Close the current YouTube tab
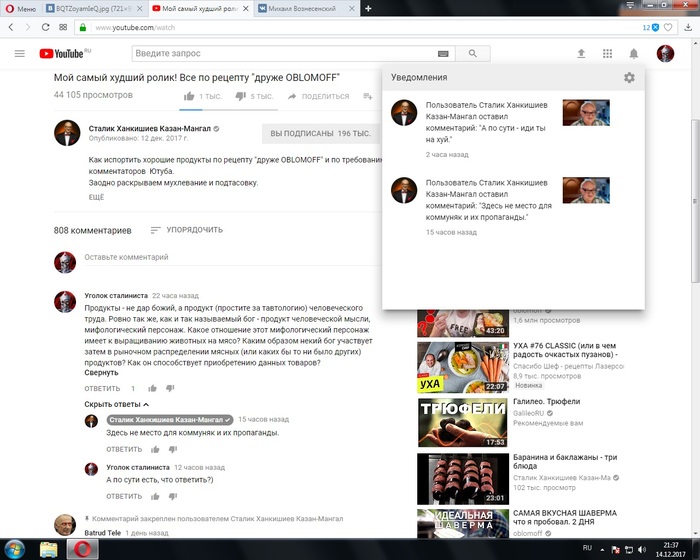Image resolution: width=700 pixels, height=560 pixels. (x=246, y=8)
